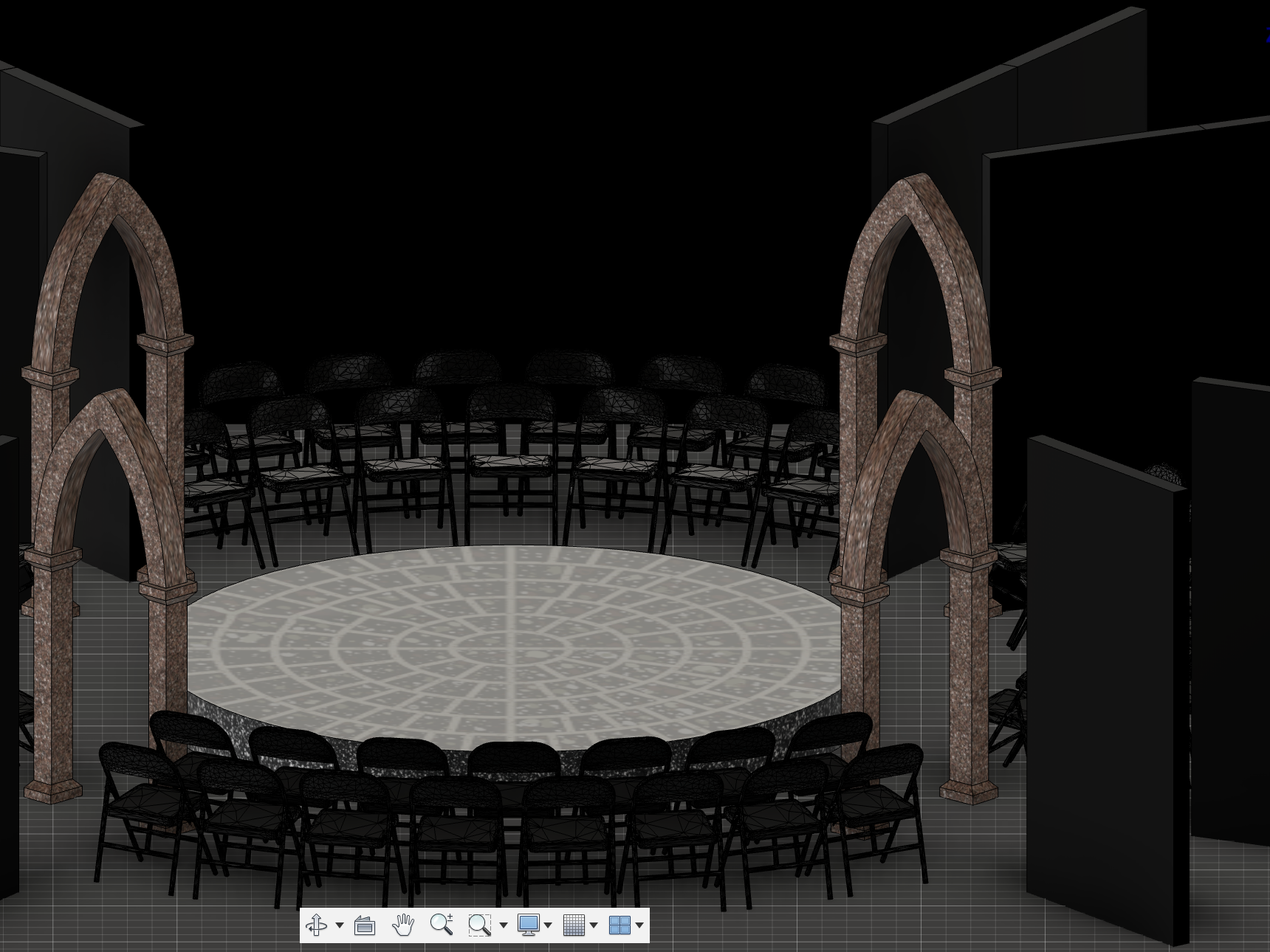Viewport: 1270px width, 952px height.
Task: Choose the Zoom Window tool
Action: [480, 925]
